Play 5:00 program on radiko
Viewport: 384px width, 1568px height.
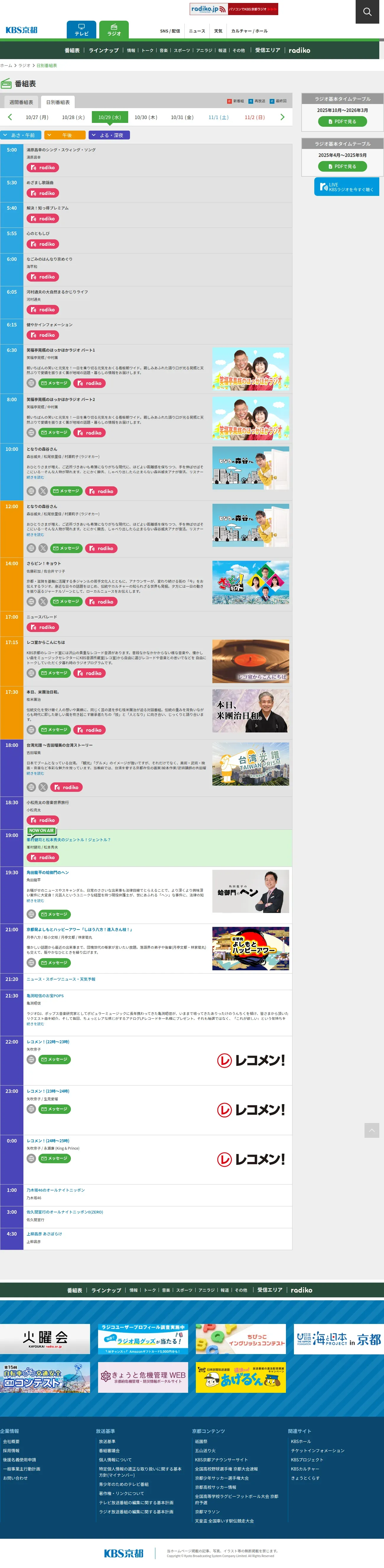point(43,168)
